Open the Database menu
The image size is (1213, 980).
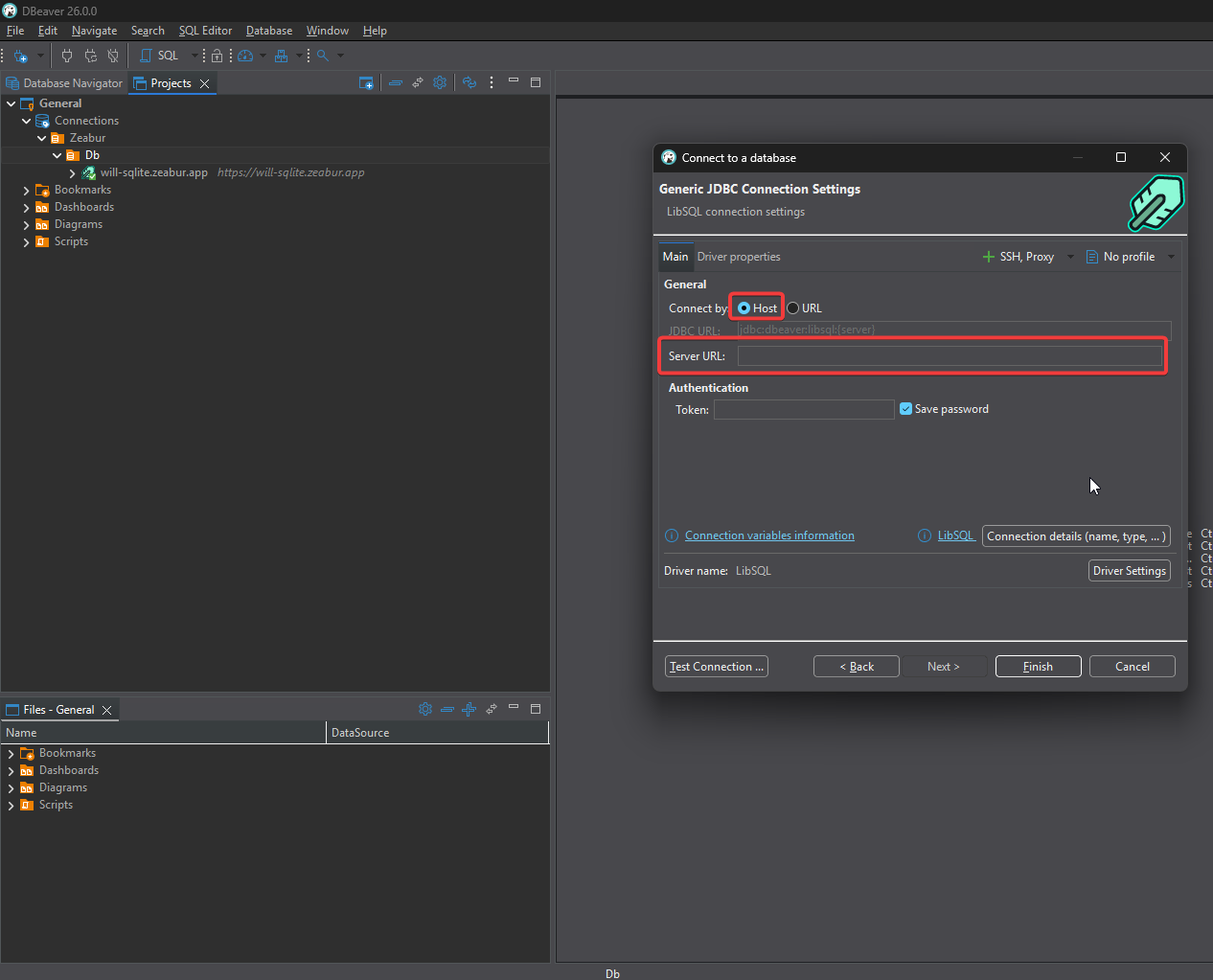tap(268, 31)
